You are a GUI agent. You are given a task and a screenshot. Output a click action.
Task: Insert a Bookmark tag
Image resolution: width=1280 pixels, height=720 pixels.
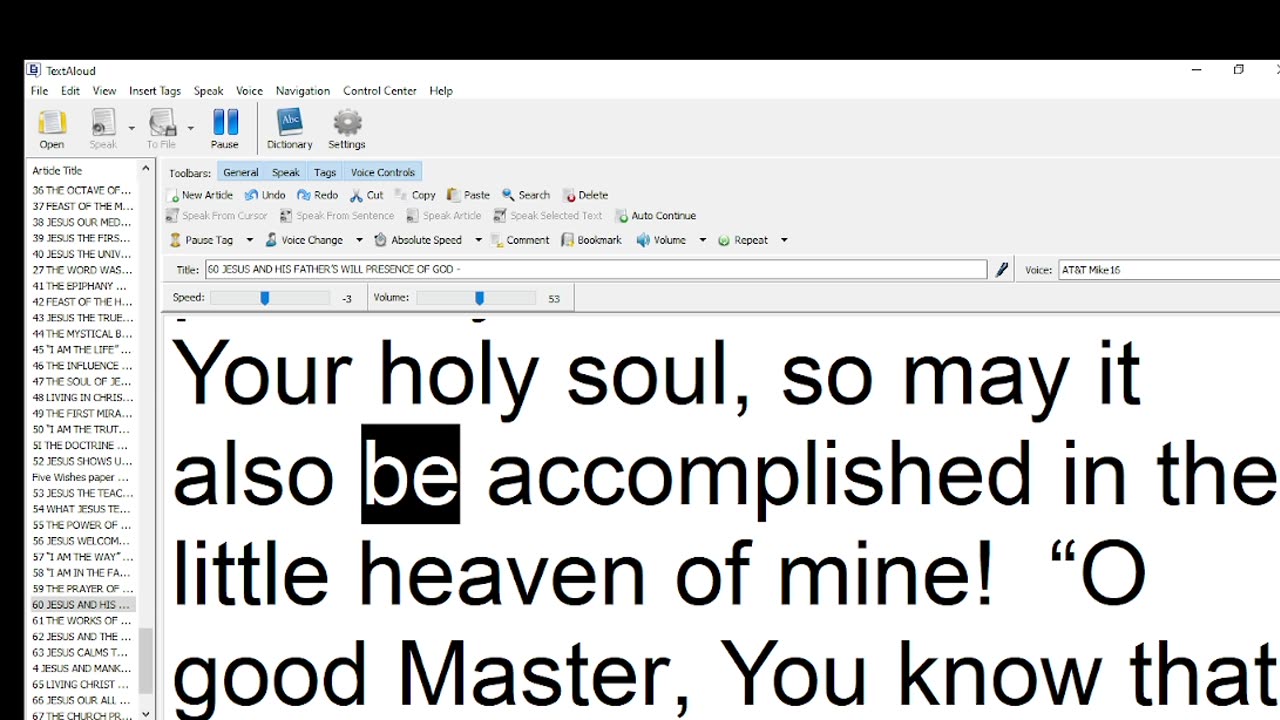[591, 240]
